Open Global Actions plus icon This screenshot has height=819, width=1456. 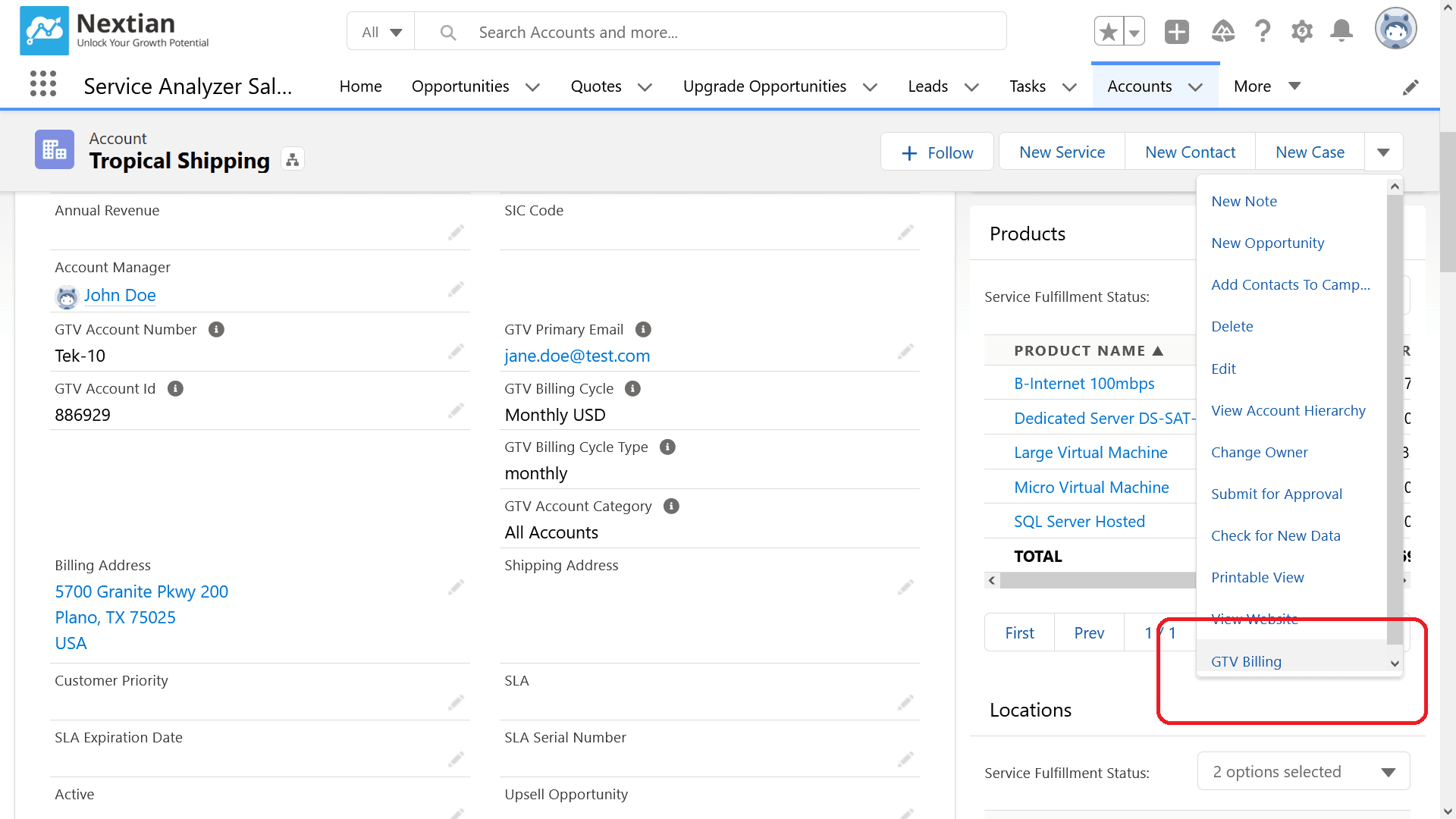tap(1177, 32)
